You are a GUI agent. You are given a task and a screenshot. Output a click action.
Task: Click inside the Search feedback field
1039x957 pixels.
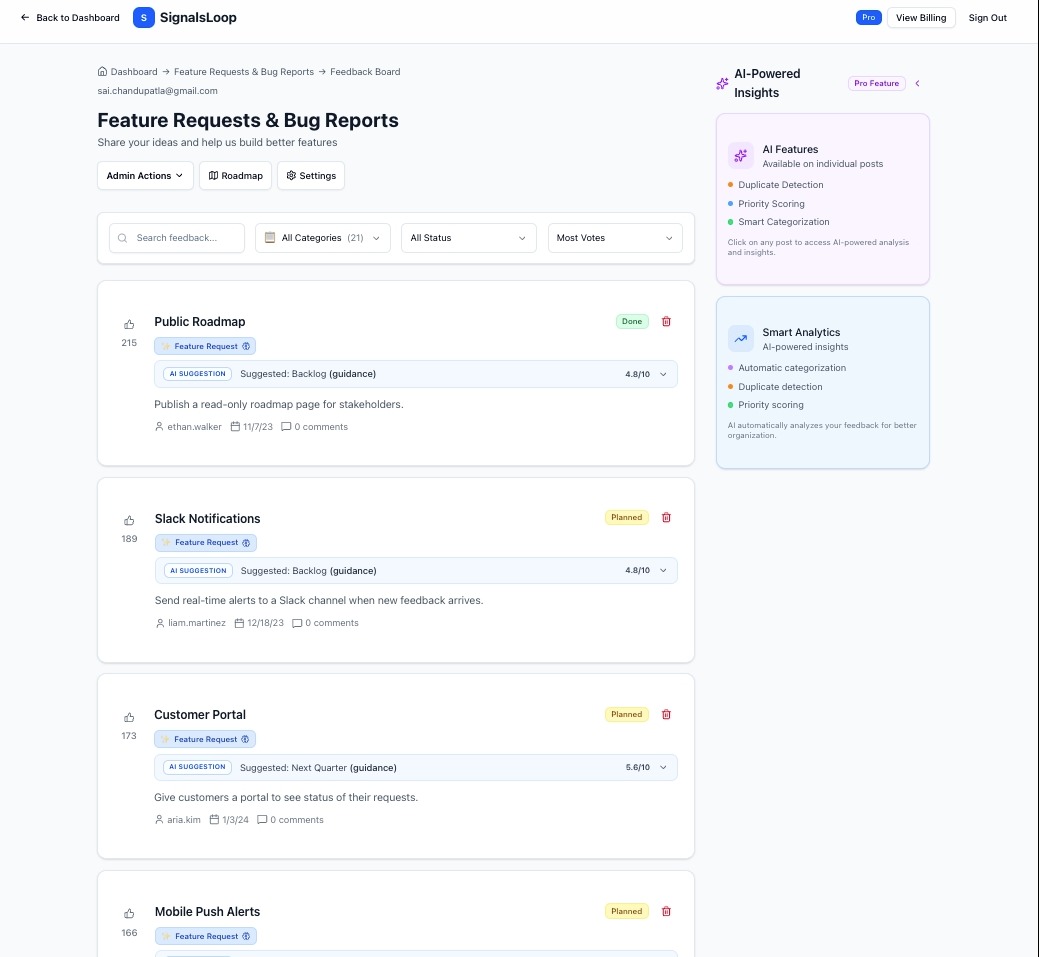(x=180, y=238)
